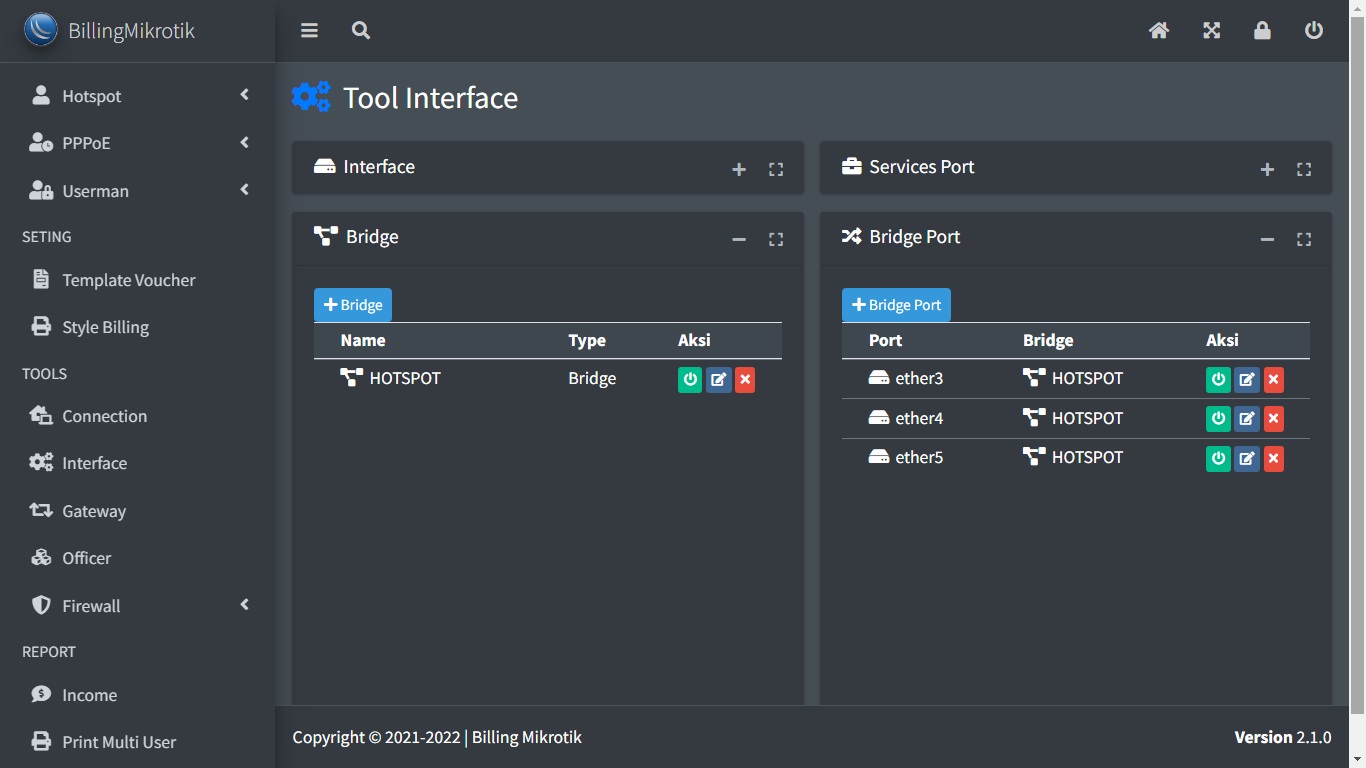
Task: Disable the ether3 bridge port
Action: 1218,380
